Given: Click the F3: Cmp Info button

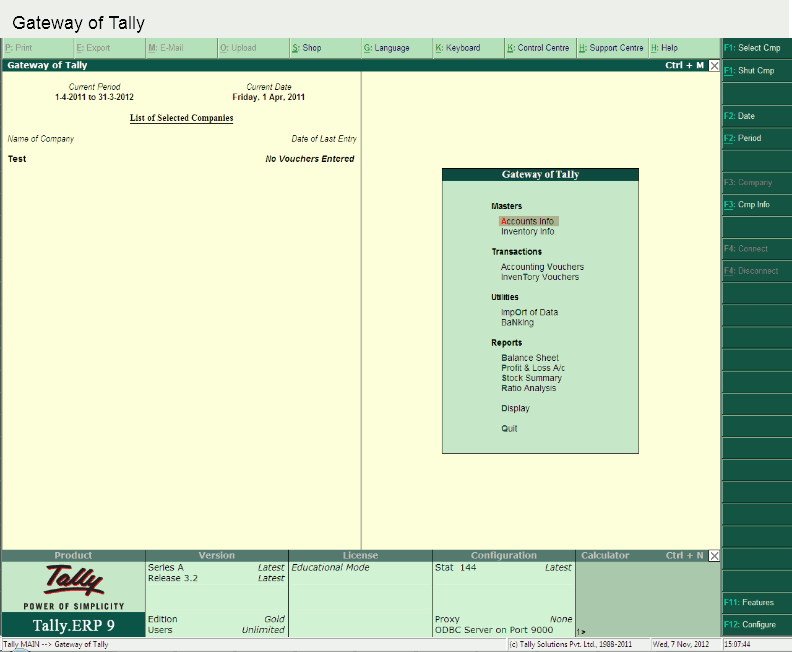Looking at the screenshot, I should [757, 205].
